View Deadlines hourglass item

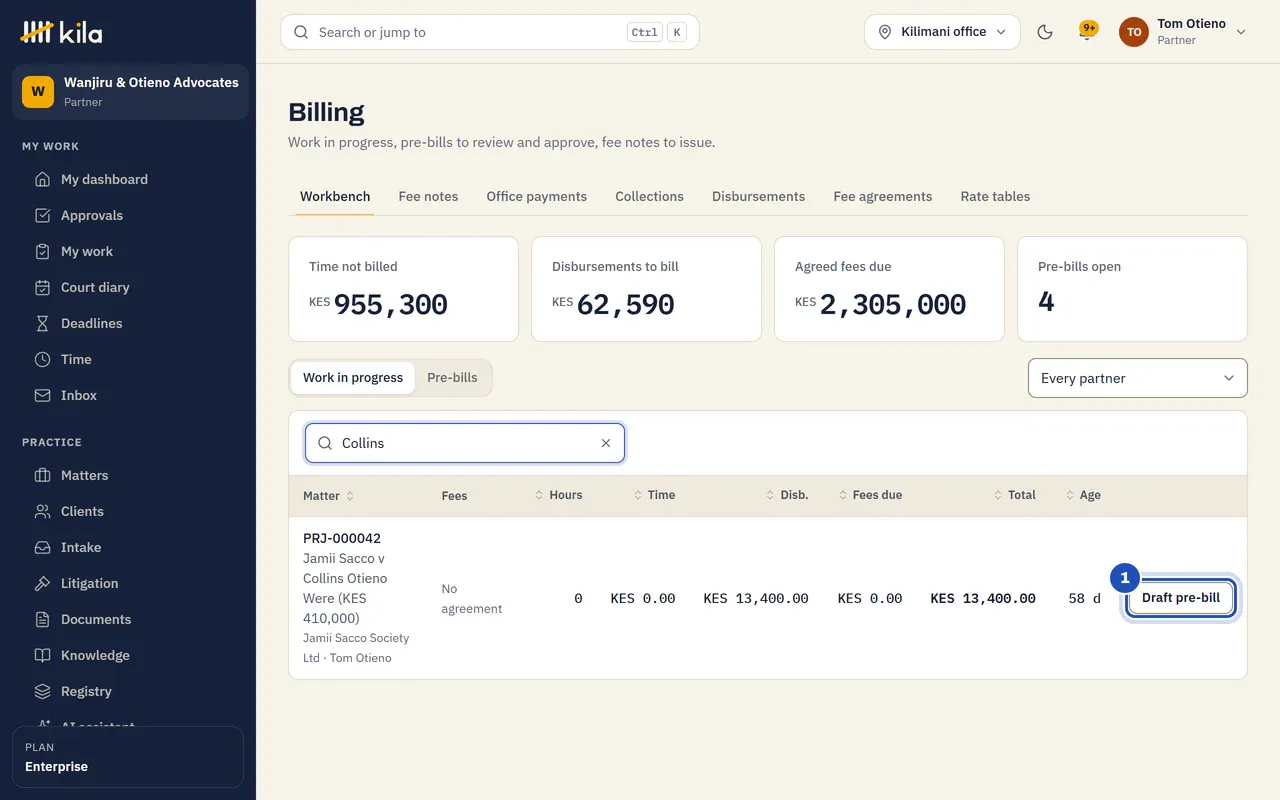click(x=128, y=323)
